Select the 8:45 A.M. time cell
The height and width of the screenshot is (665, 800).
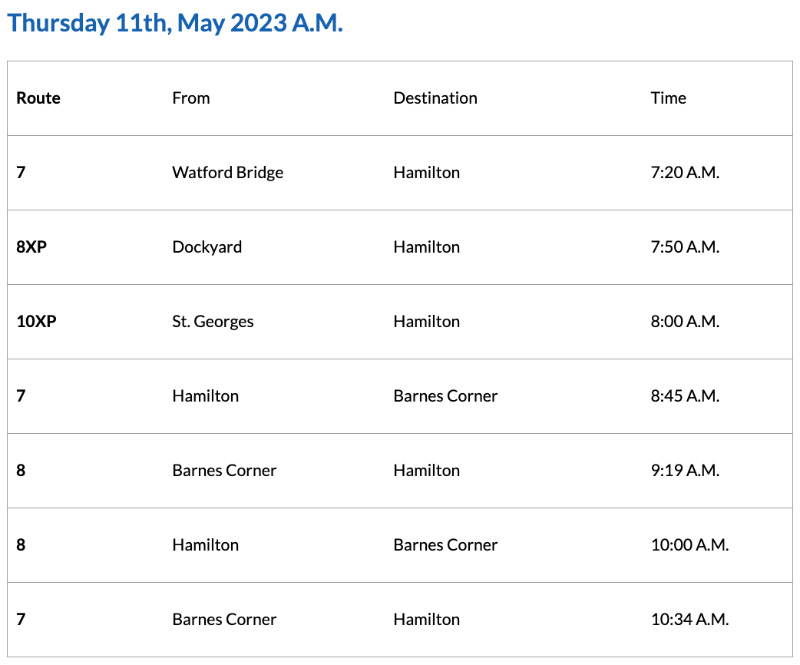684,396
